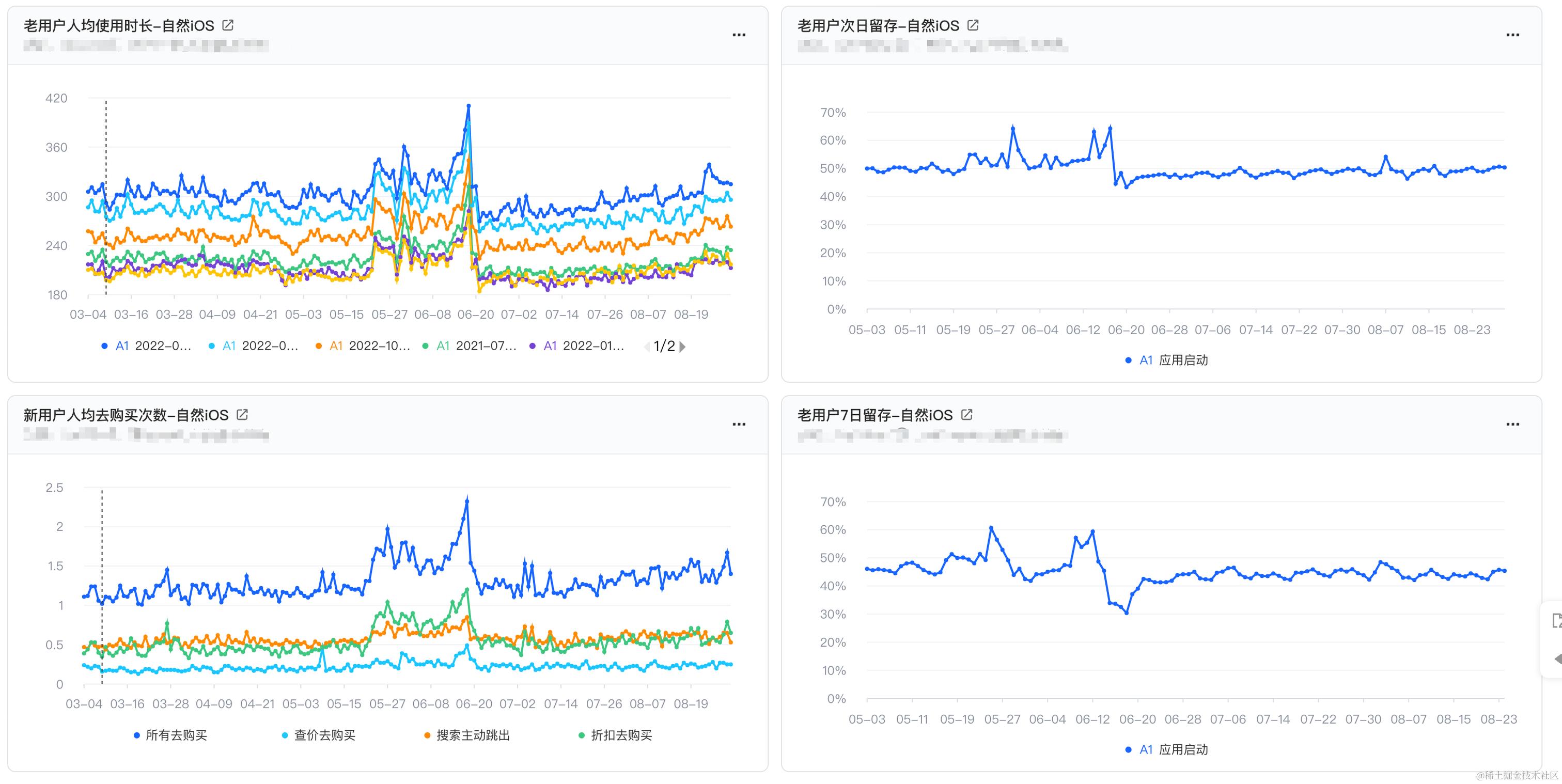Toggle 所有去购买 series in legend
The width and height of the screenshot is (1562, 784).
[x=170, y=735]
